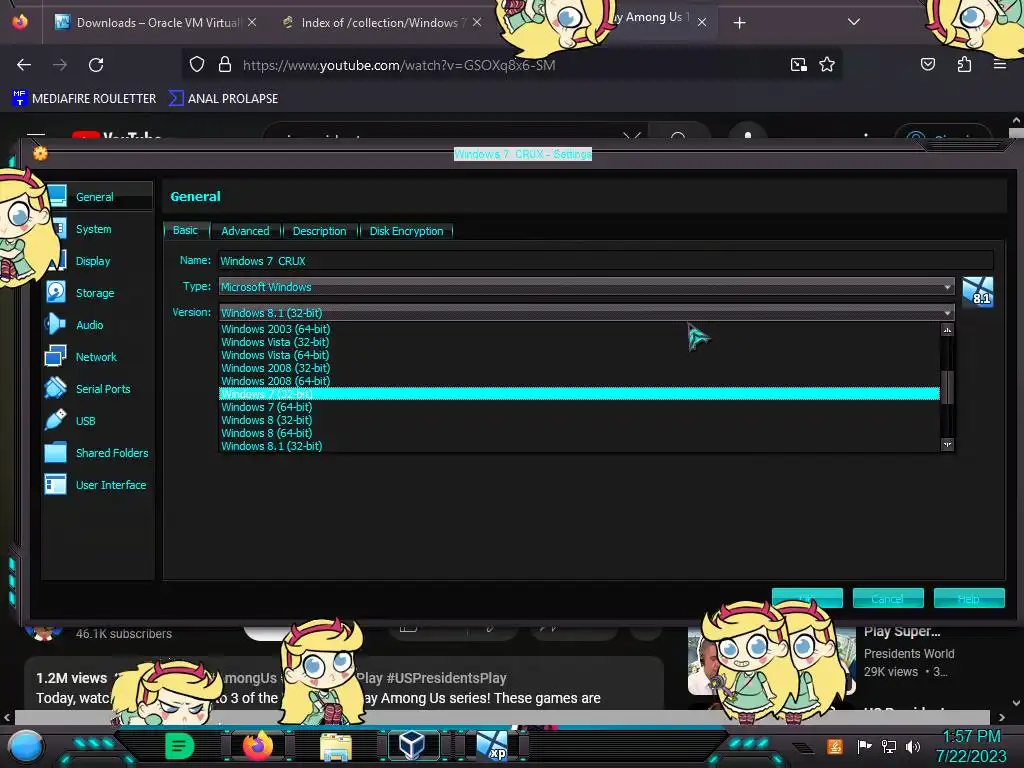Open the Serial Ports settings category
This screenshot has height=768, width=1024.
coord(103,389)
